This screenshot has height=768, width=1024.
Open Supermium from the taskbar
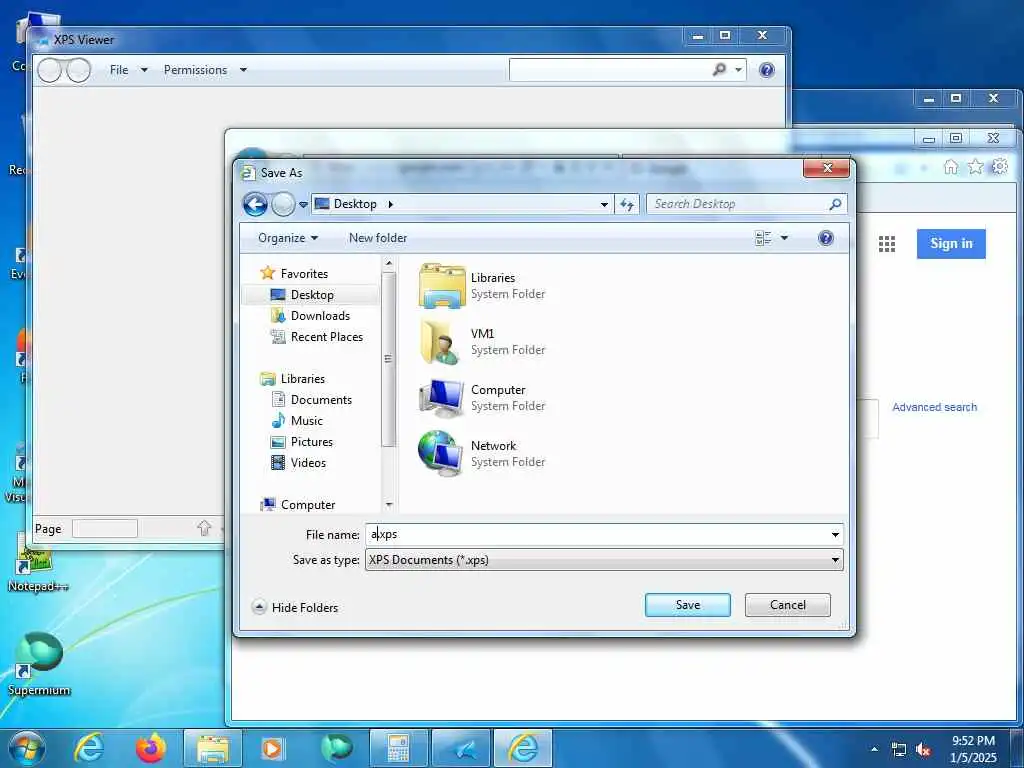coord(337,748)
